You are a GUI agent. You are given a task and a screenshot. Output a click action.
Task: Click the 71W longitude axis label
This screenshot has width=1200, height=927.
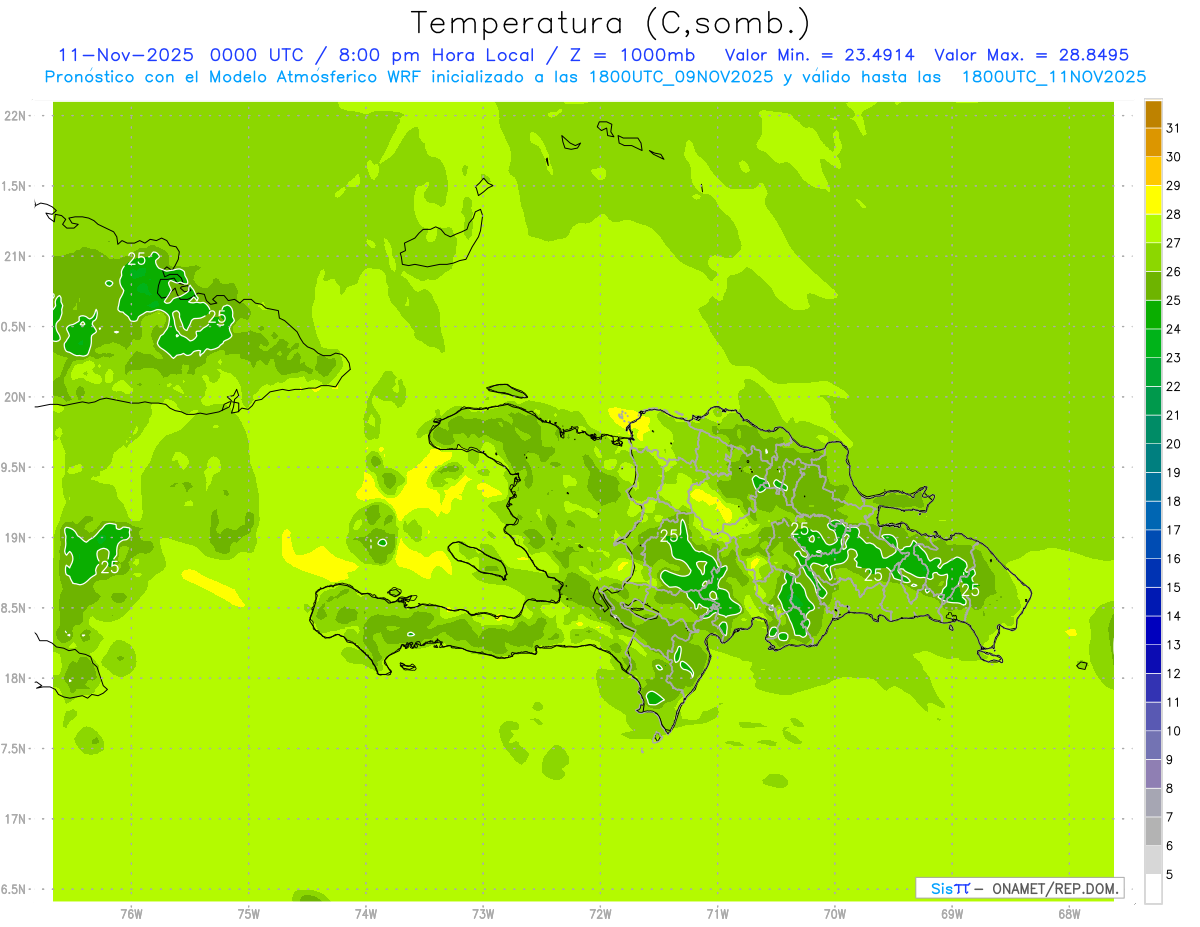(x=717, y=914)
